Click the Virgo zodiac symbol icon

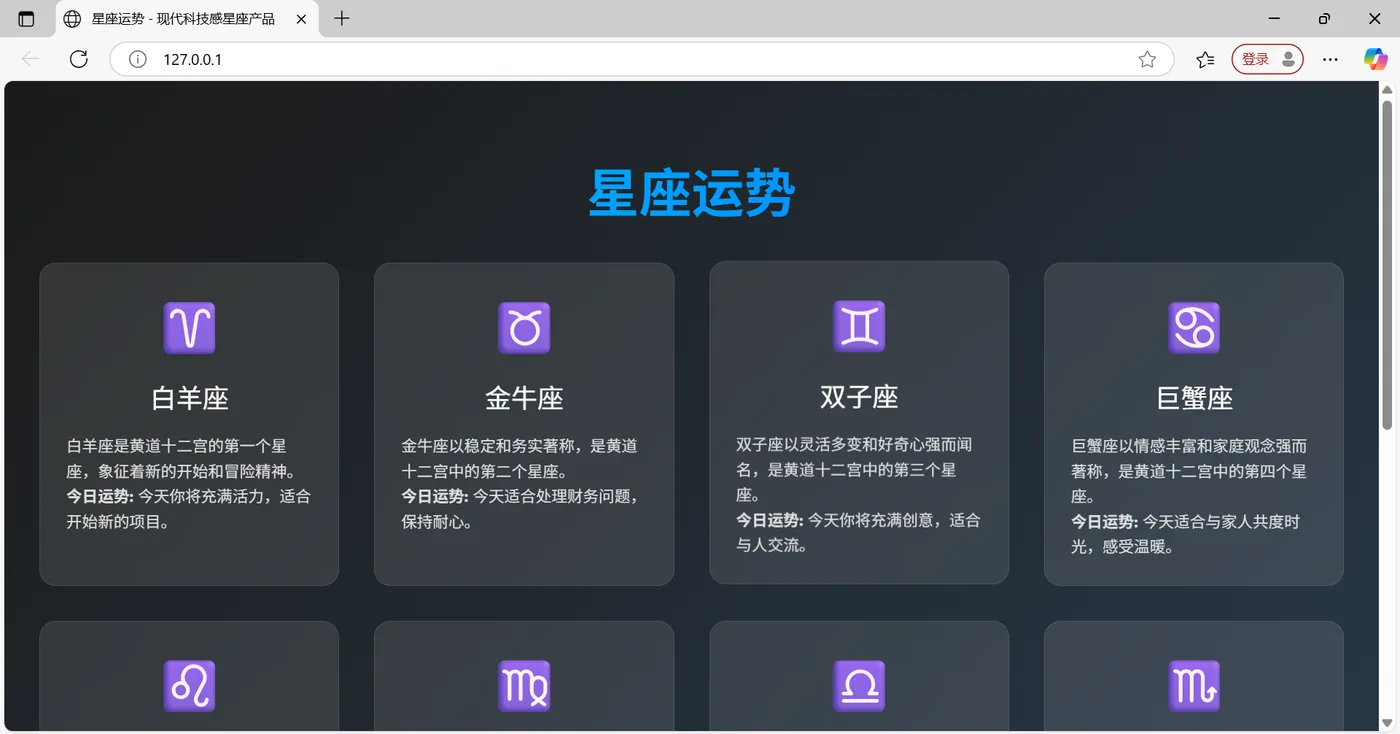pyautogui.click(x=524, y=686)
